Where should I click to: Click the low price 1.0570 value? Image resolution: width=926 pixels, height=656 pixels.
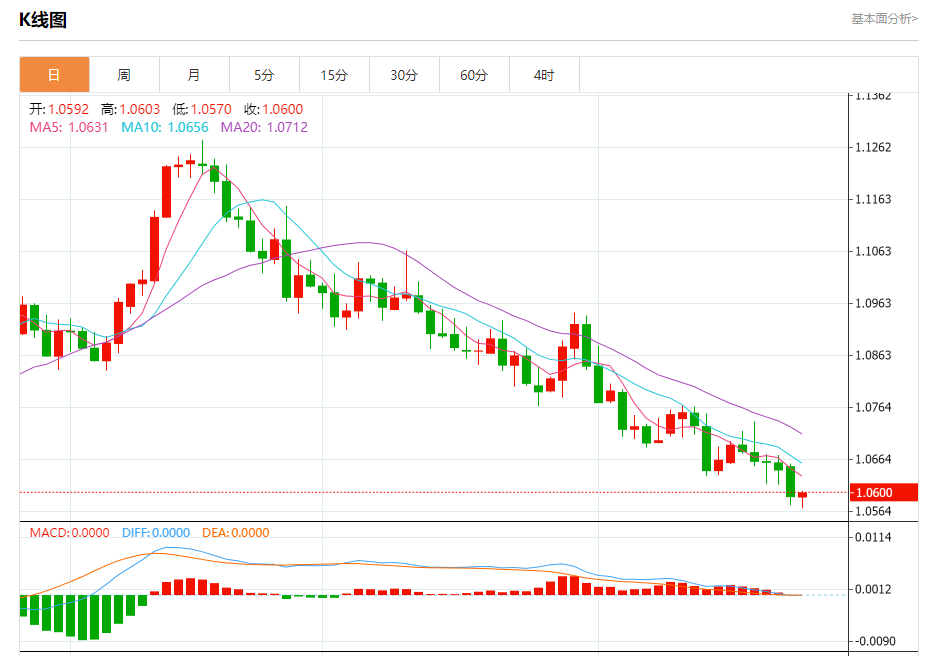[211, 109]
